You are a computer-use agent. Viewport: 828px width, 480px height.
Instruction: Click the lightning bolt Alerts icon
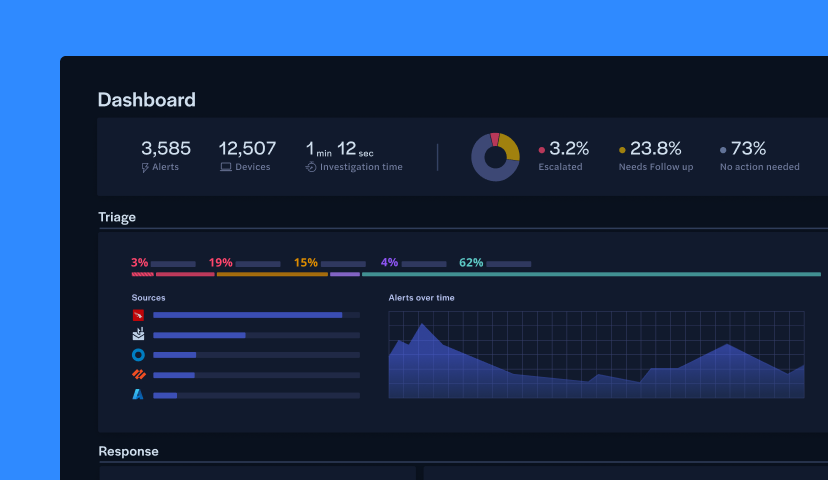(x=146, y=167)
